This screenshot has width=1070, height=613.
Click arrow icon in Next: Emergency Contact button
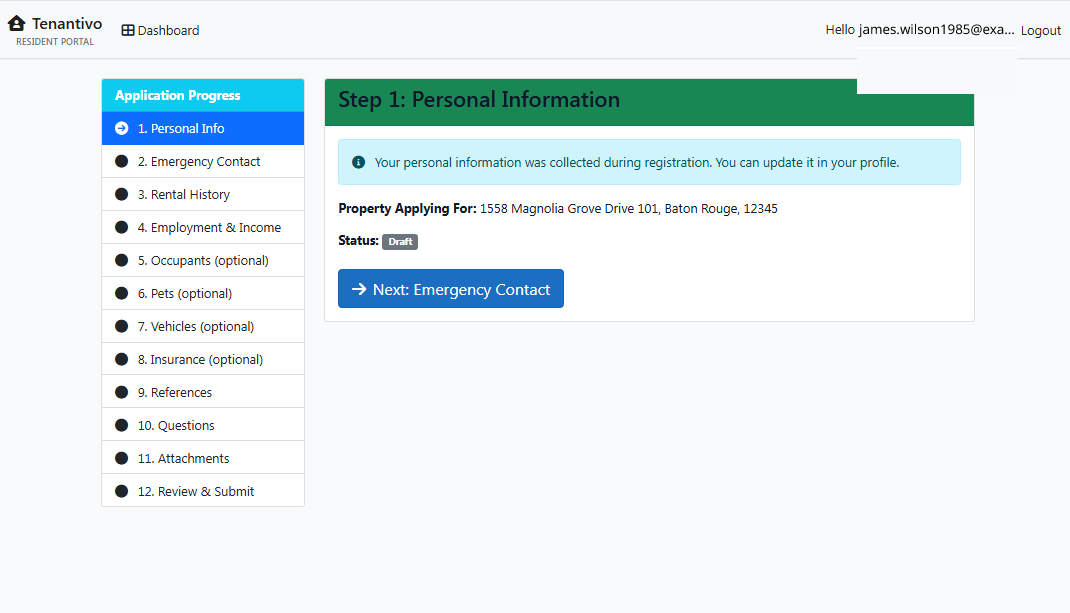click(359, 289)
